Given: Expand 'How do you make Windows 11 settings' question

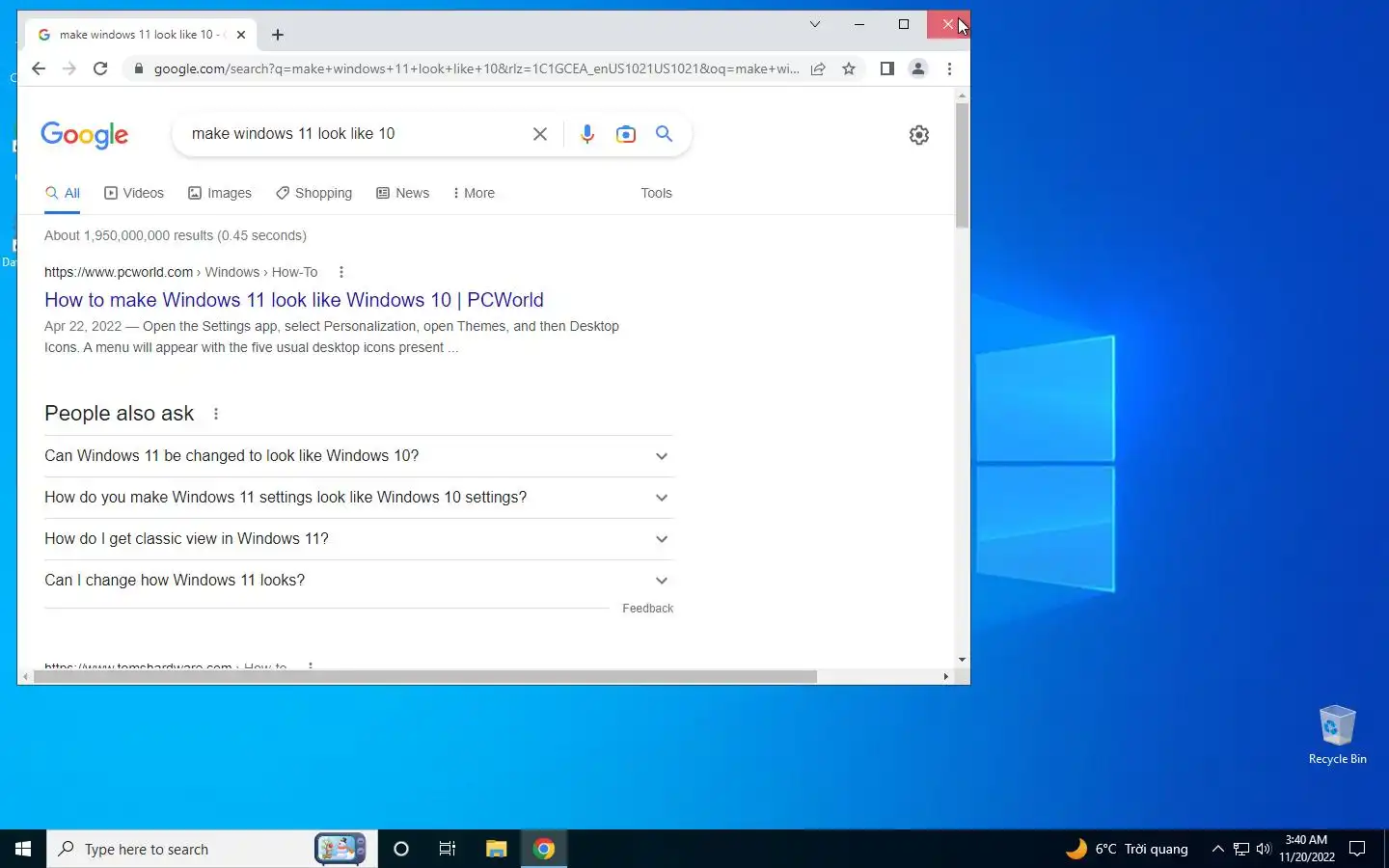Looking at the screenshot, I should coord(359,498).
